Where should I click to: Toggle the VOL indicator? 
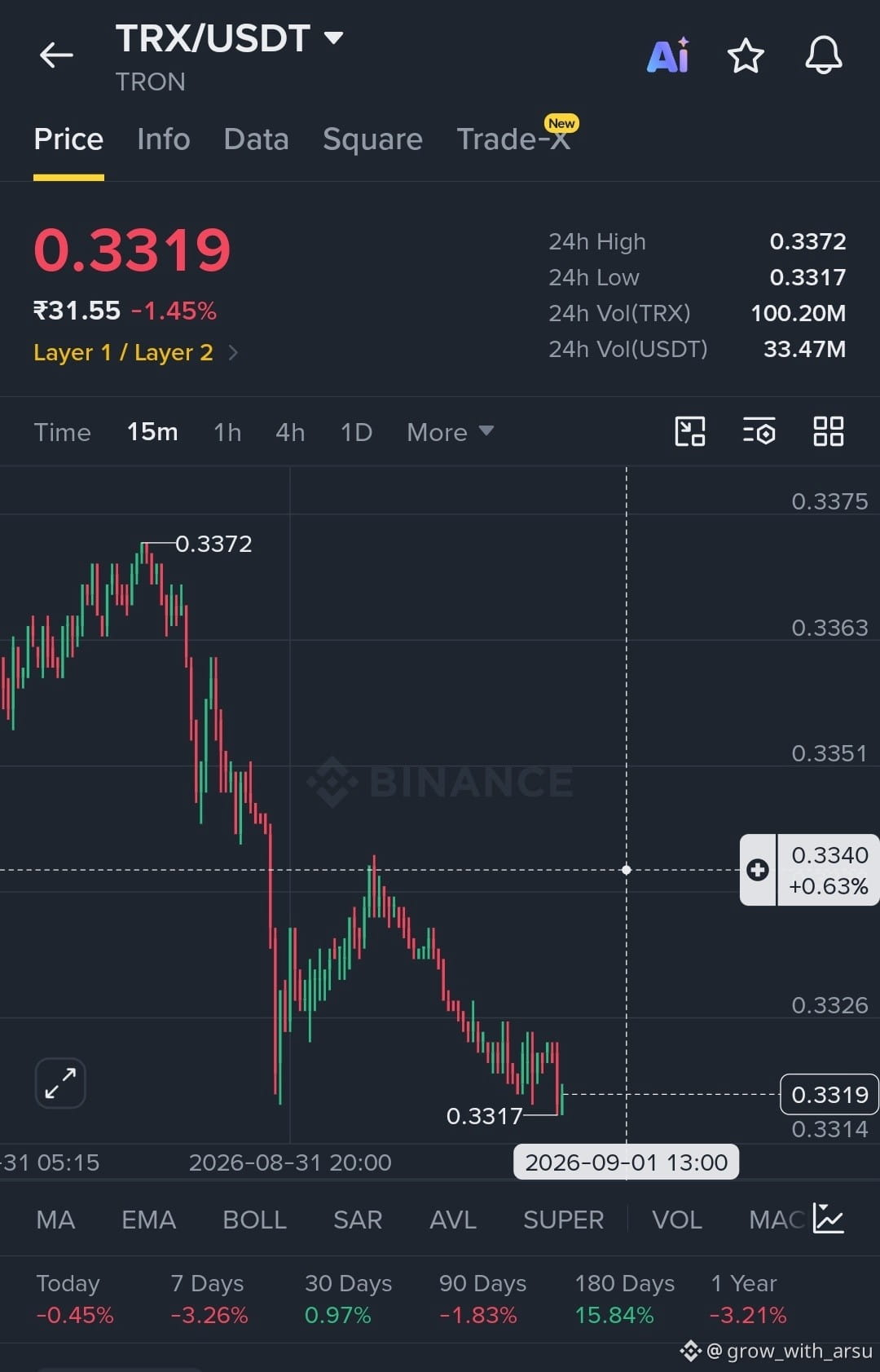pyautogui.click(x=677, y=1220)
